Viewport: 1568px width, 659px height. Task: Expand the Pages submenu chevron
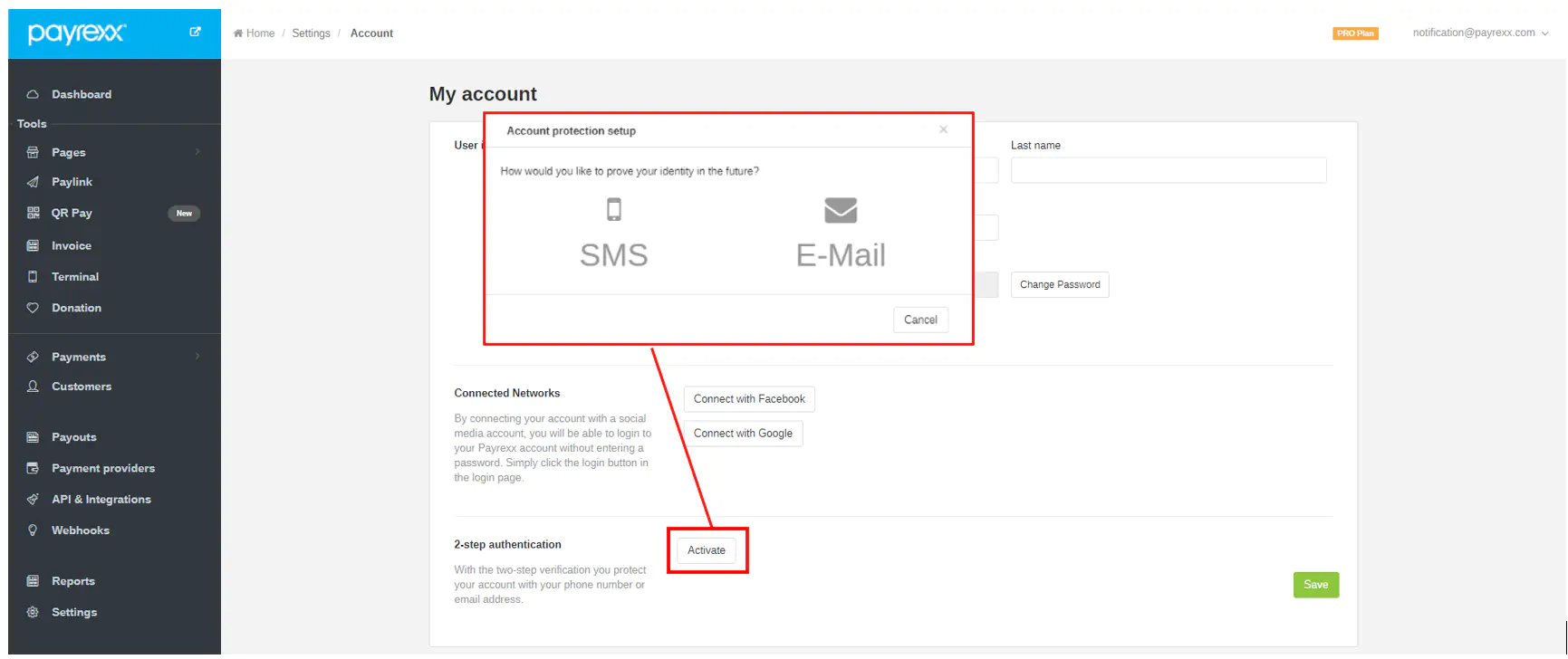coord(197,152)
